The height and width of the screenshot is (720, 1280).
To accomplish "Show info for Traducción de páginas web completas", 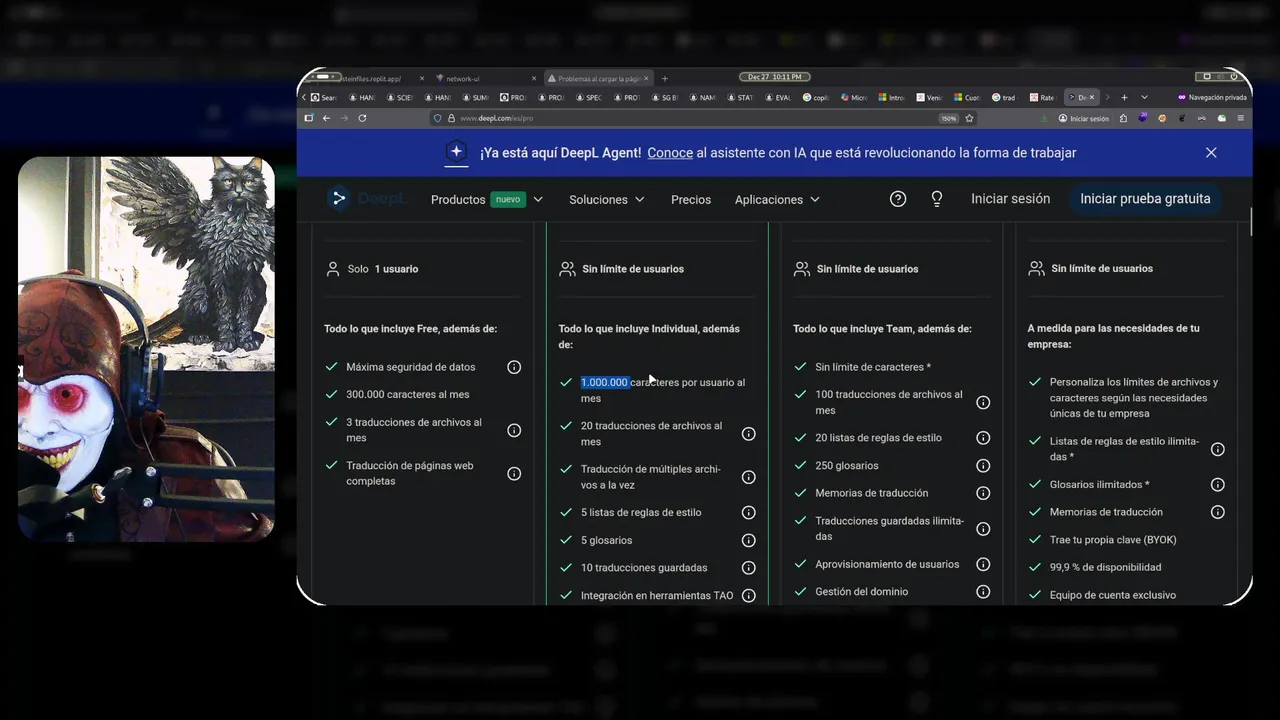I will (x=514, y=473).
